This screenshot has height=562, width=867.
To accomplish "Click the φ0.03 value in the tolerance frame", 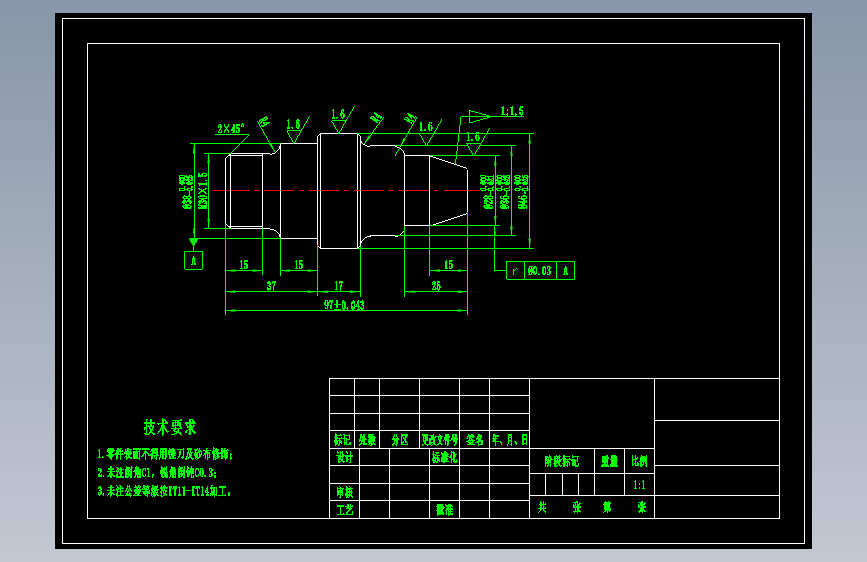I will pos(539,271).
